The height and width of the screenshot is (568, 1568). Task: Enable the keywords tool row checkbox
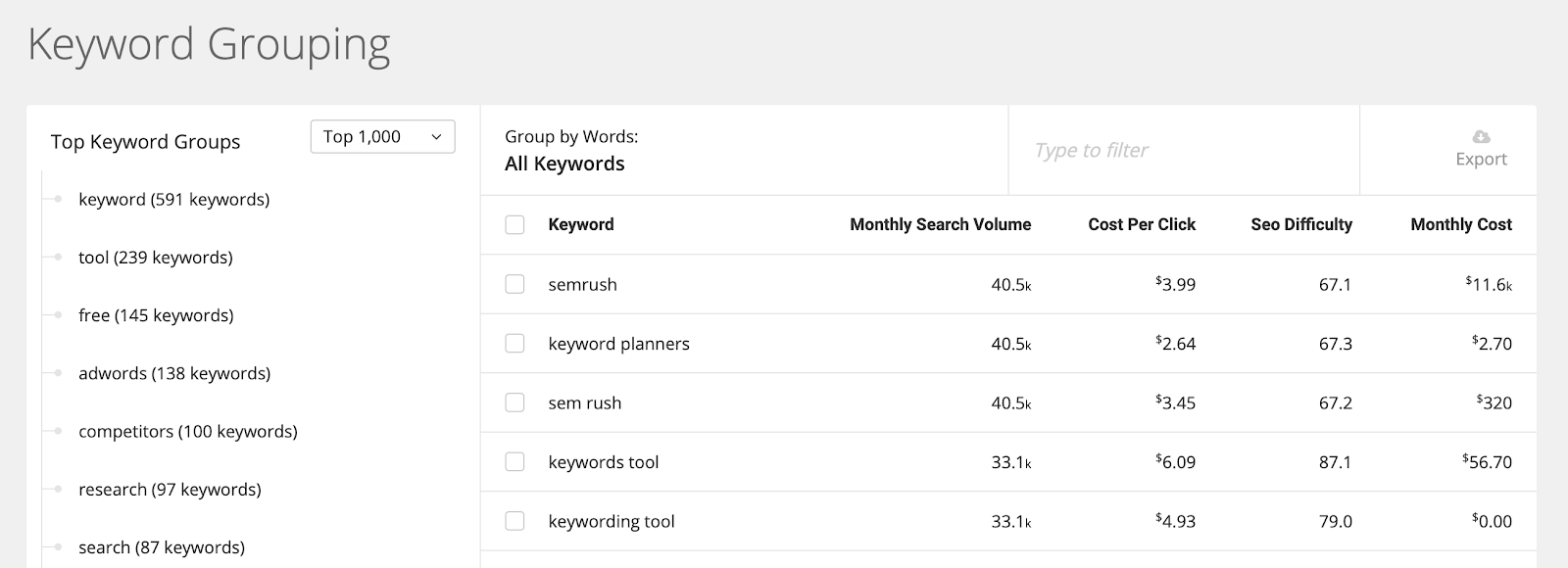pyautogui.click(x=514, y=461)
